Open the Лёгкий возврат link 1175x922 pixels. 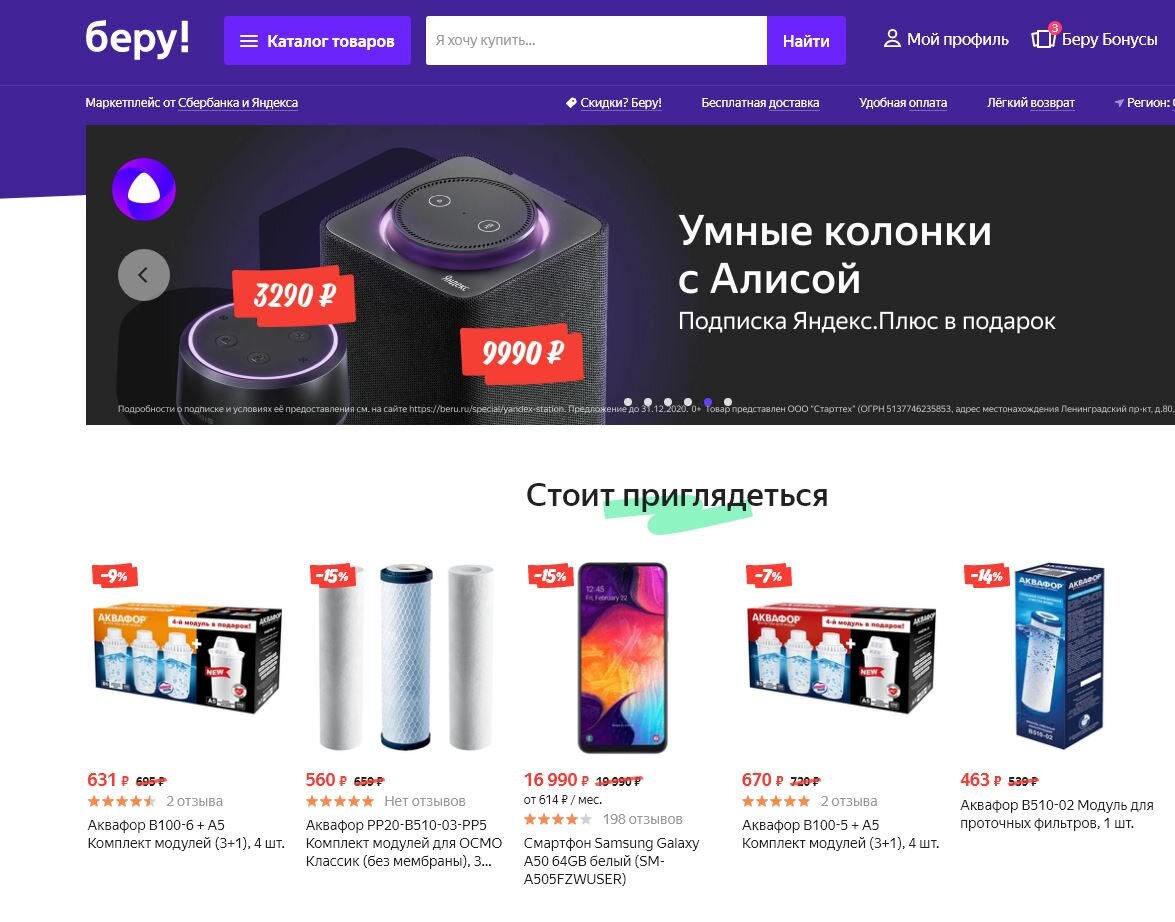coord(1030,103)
